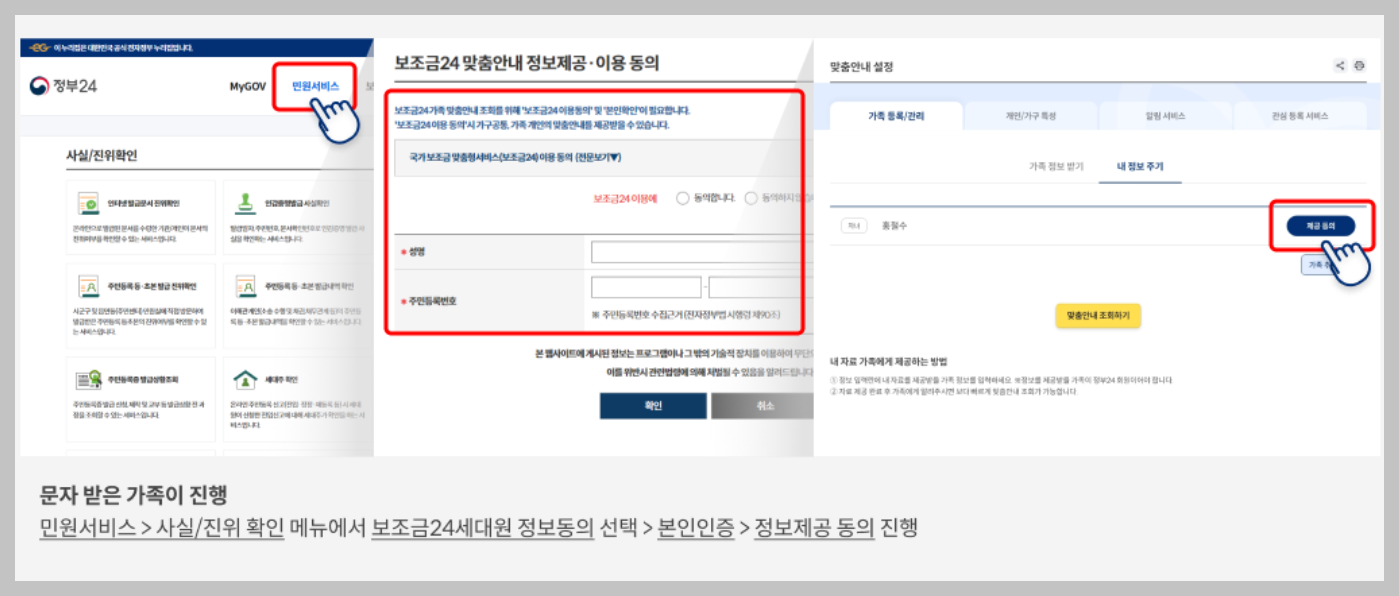Click the 맞춤안내 조회하기 button
Screen dimensions: 1399x596
pos(1098,316)
